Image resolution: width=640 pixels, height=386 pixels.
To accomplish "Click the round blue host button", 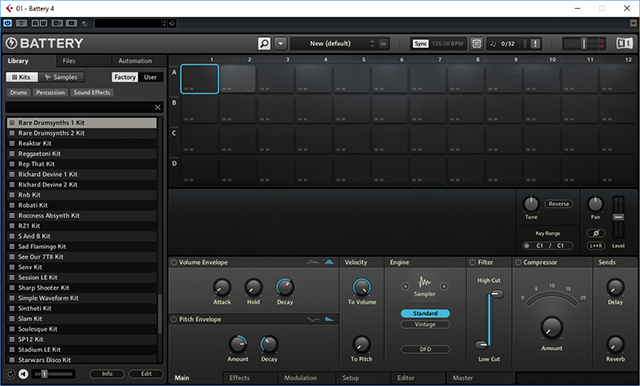I will (84, 24).
